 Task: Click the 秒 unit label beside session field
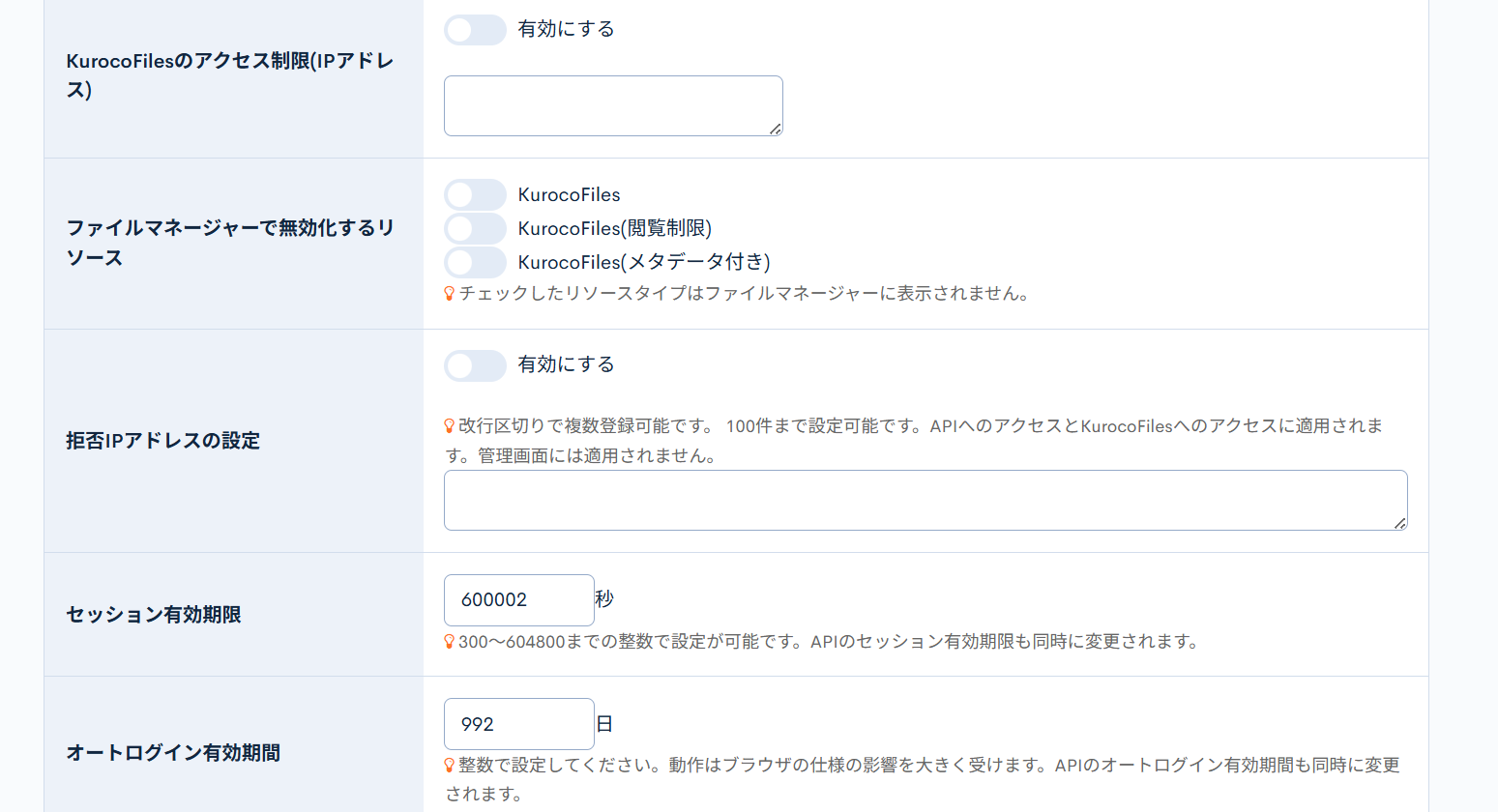(604, 599)
